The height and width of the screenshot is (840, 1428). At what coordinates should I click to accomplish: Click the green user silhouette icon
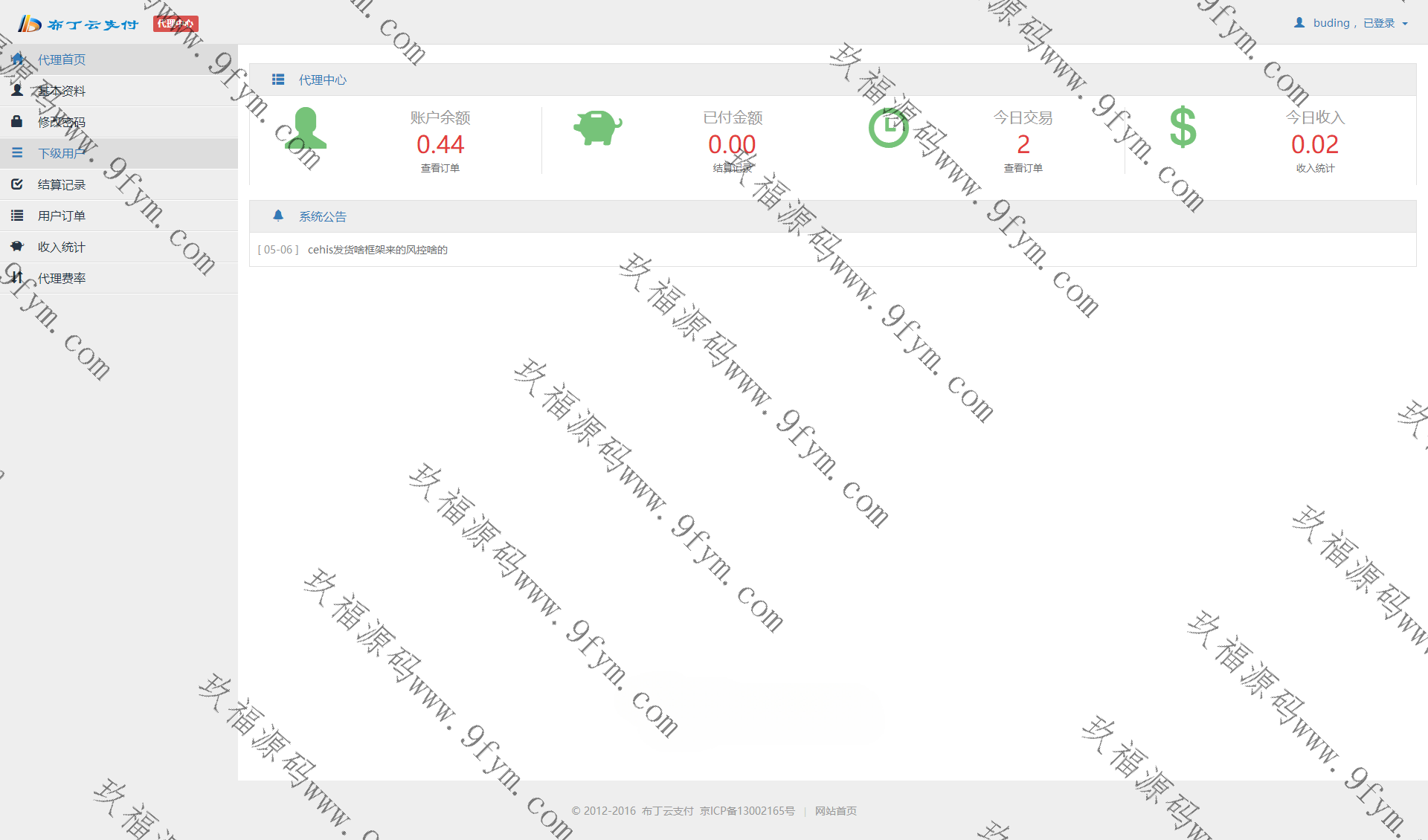(306, 129)
